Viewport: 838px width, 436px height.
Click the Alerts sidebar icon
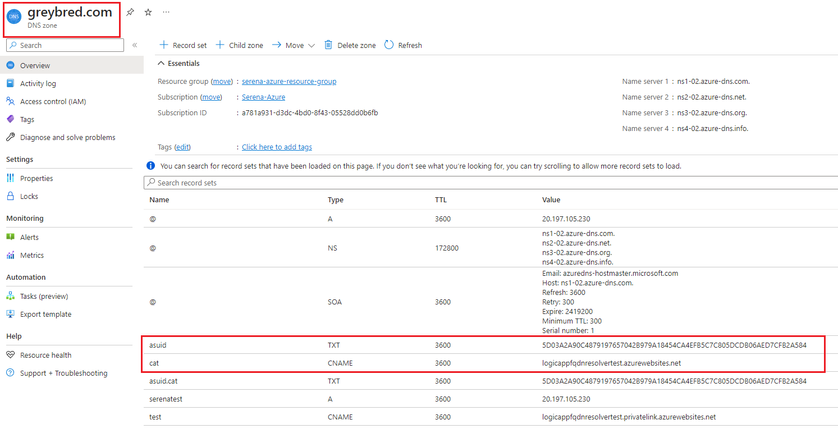tap(10, 237)
